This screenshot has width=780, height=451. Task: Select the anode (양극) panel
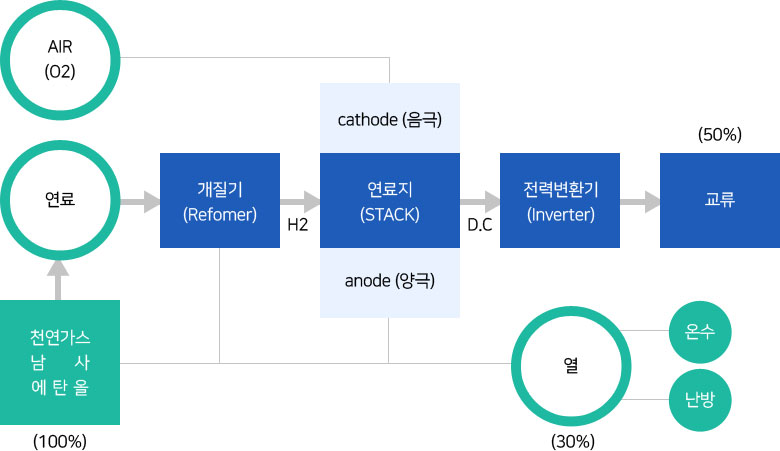click(x=390, y=281)
